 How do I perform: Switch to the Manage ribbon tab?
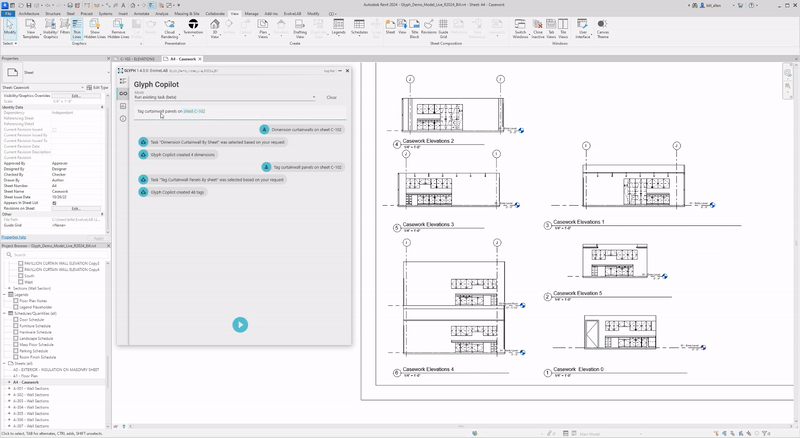(x=252, y=14)
